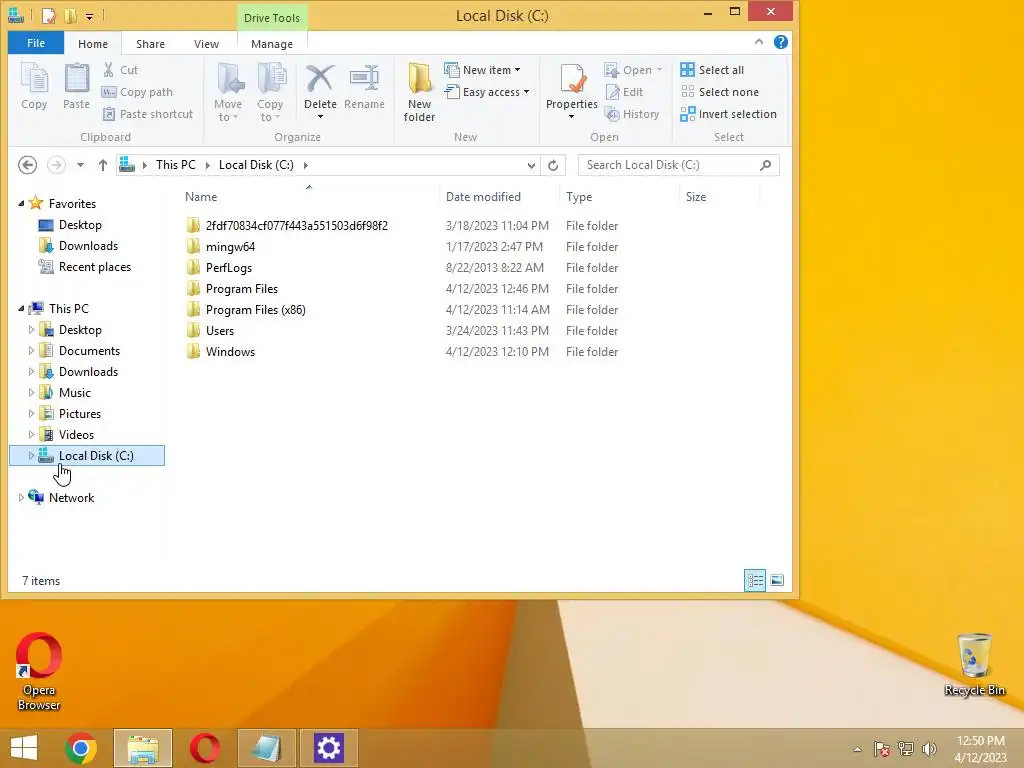Sort by Name column header

pyautogui.click(x=309, y=197)
